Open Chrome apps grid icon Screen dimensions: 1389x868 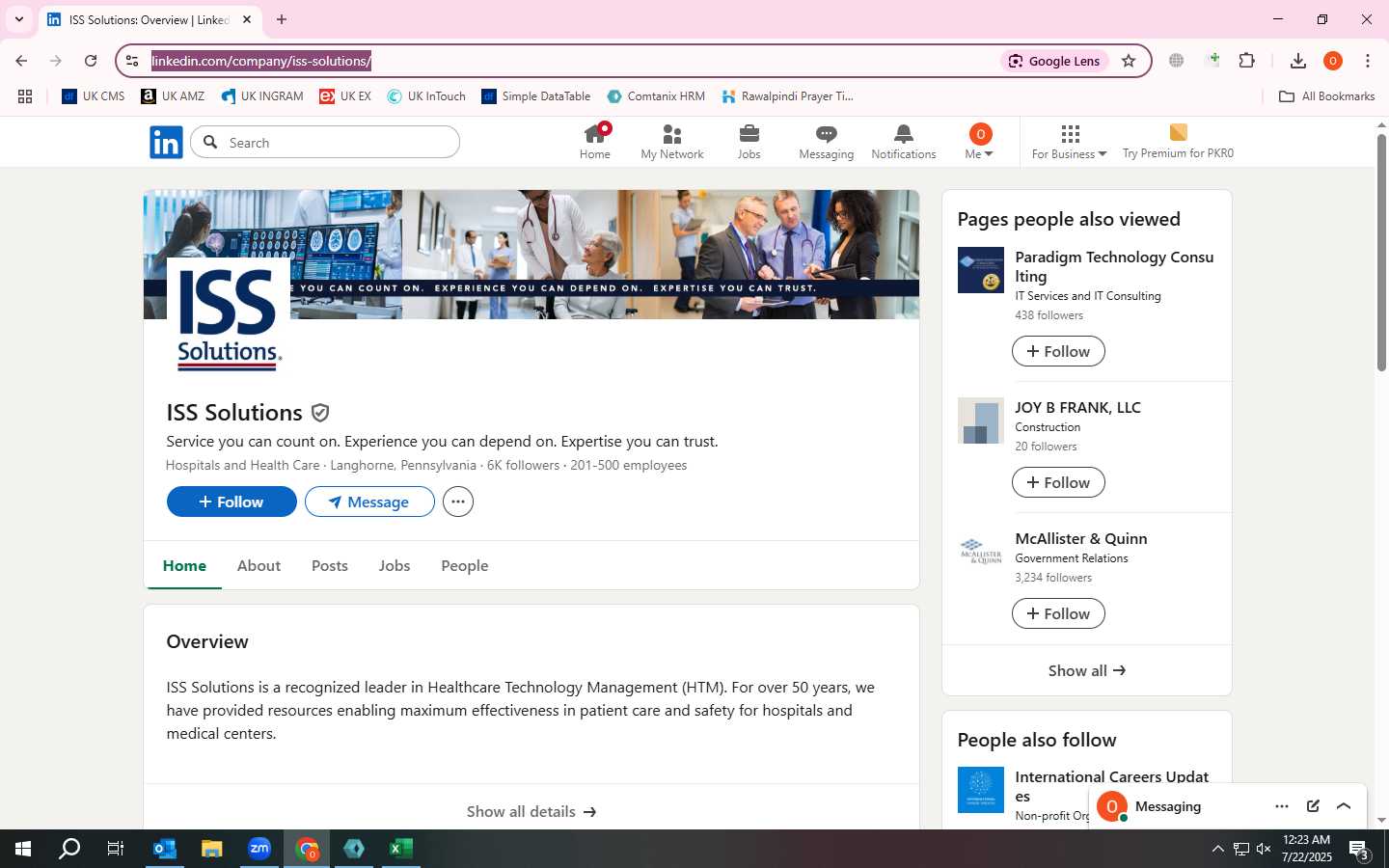coord(25,96)
